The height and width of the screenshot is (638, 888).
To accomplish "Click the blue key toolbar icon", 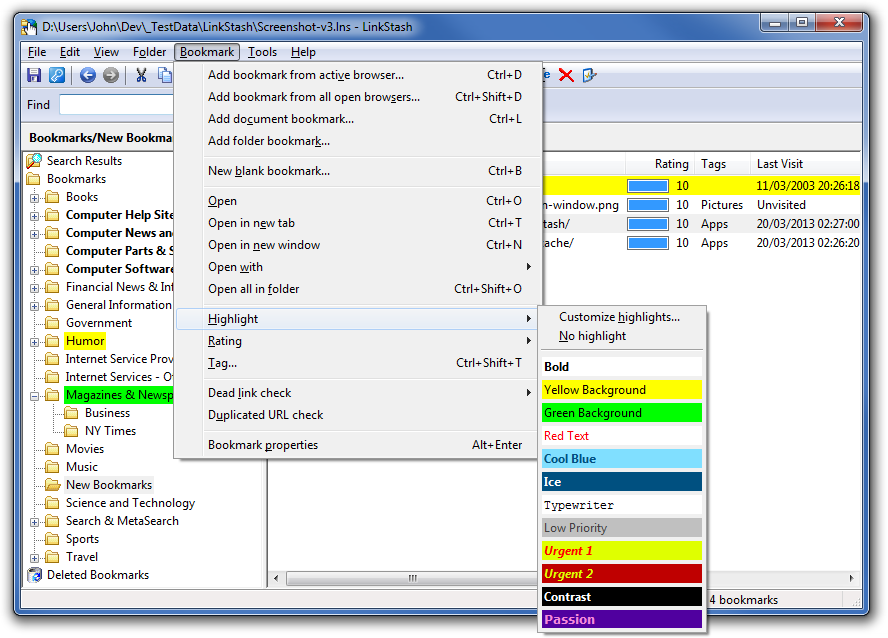I will click(57, 75).
